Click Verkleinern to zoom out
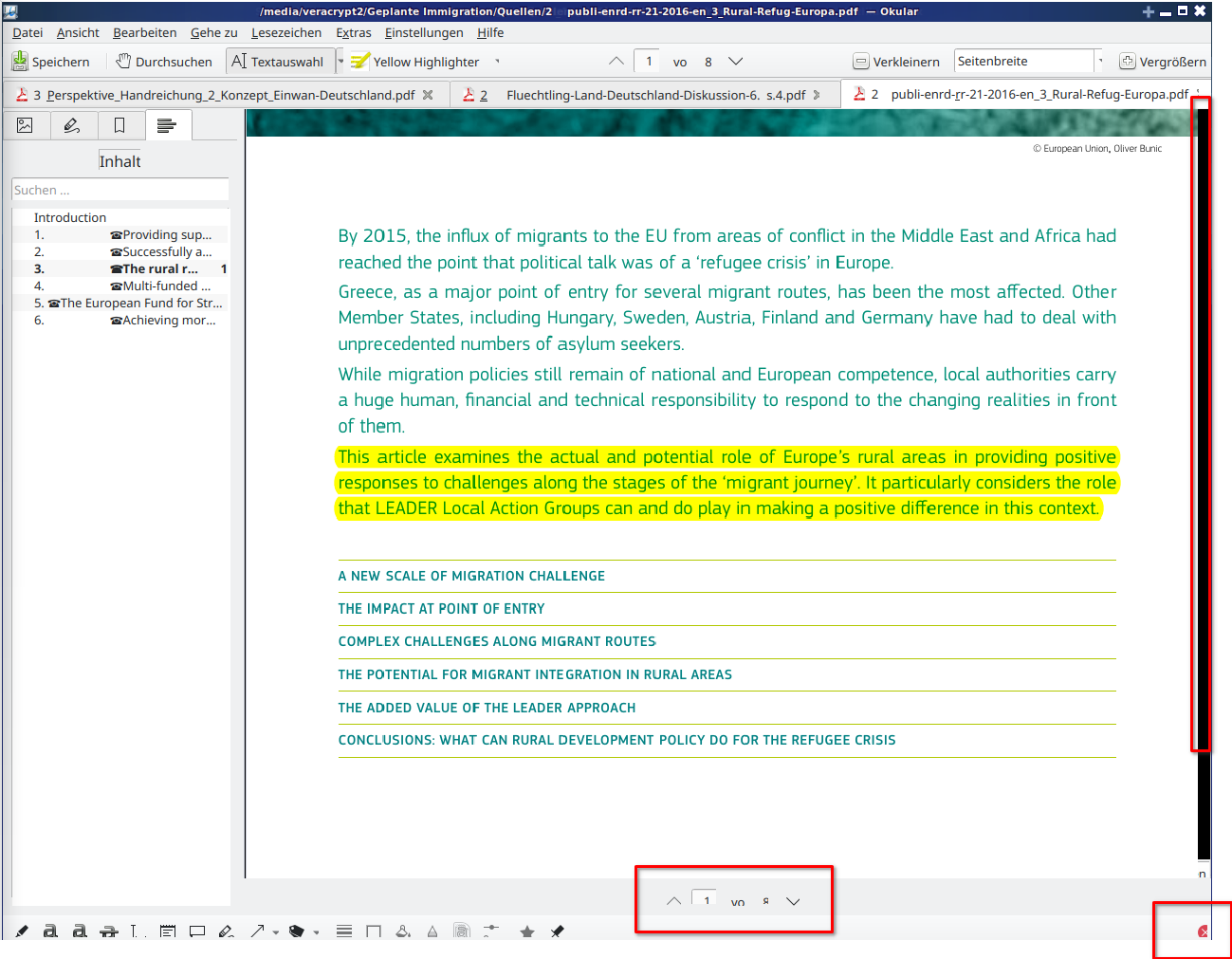Viewport: 1232px width, 959px height. pyautogui.click(x=896, y=62)
